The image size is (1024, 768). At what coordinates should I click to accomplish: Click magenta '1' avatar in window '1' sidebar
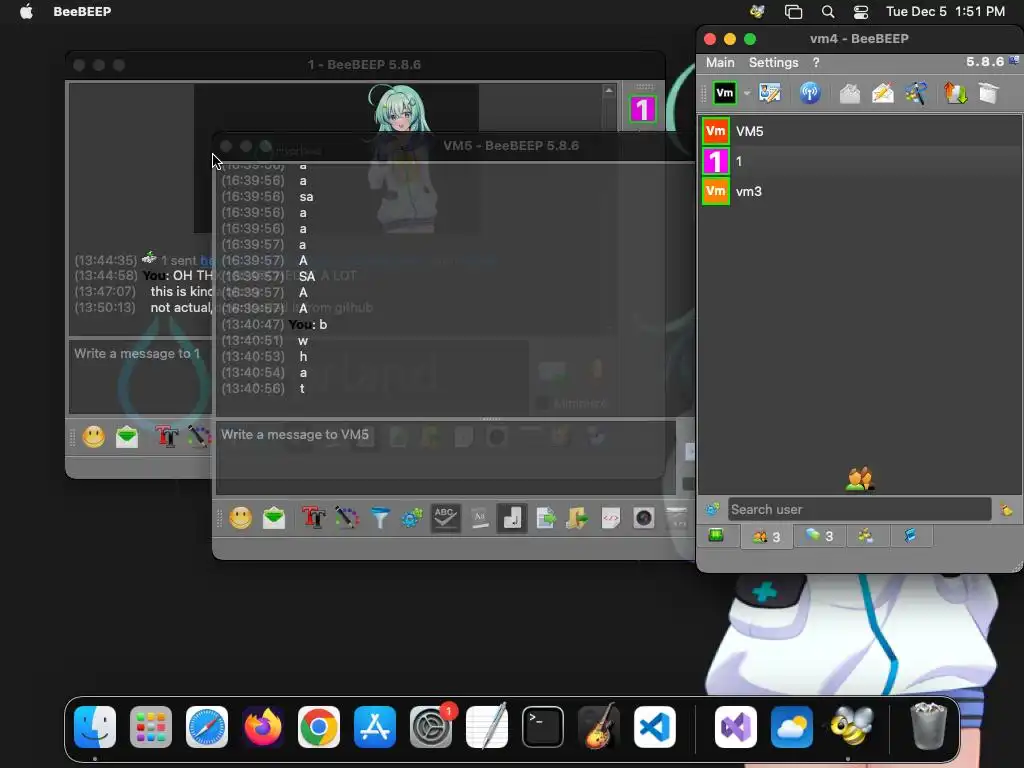(643, 109)
